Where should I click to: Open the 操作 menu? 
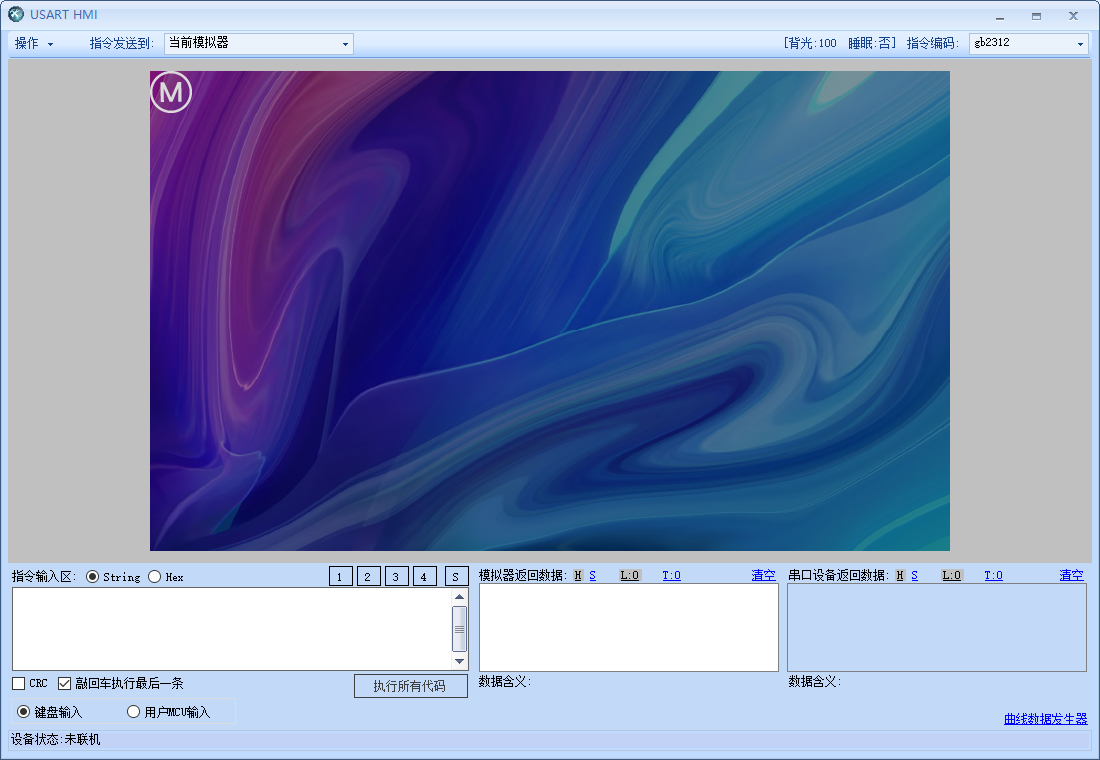pos(29,43)
